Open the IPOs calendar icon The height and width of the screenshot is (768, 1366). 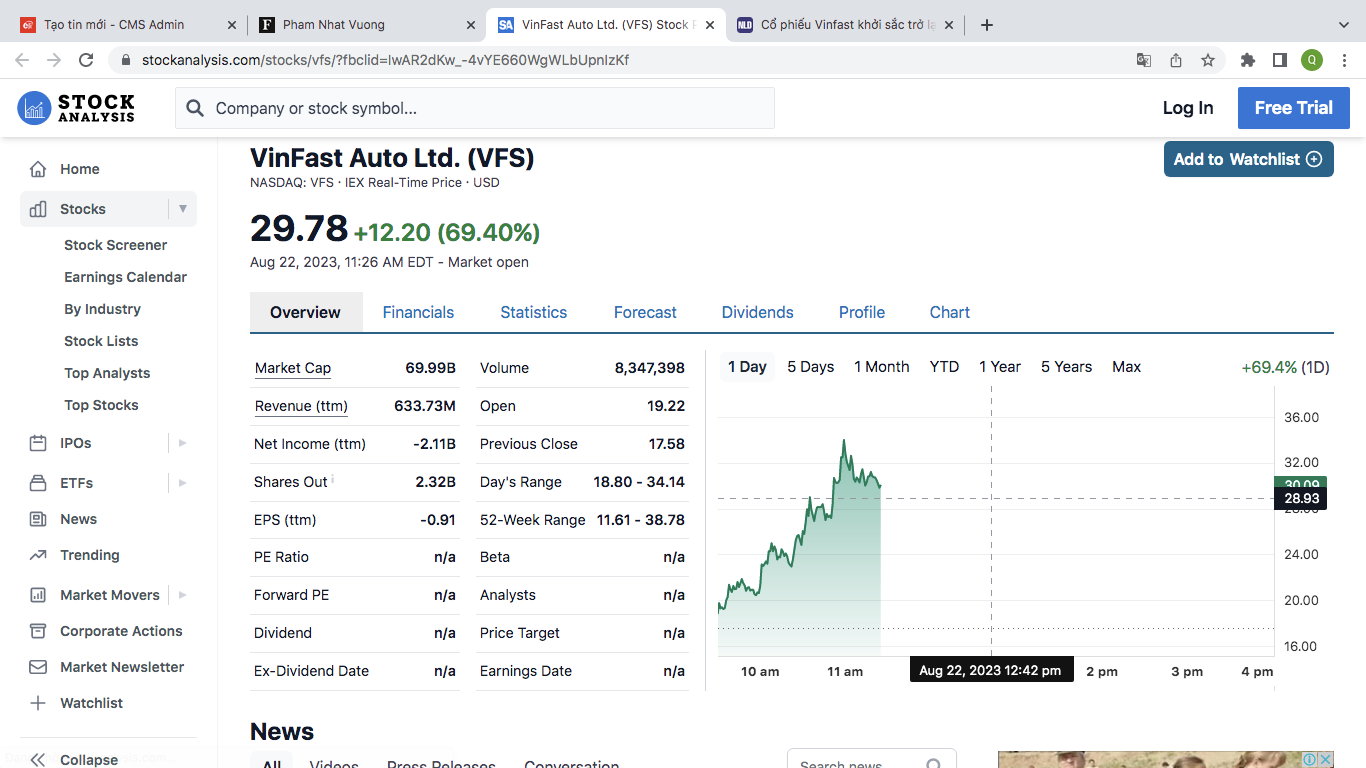coord(38,443)
